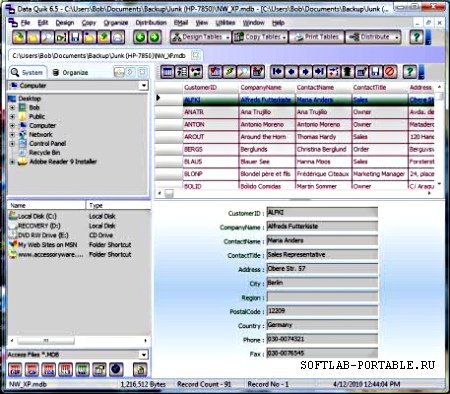Open the Computer location dropdown
This screenshot has width=450, height=394.
click(143, 86)
